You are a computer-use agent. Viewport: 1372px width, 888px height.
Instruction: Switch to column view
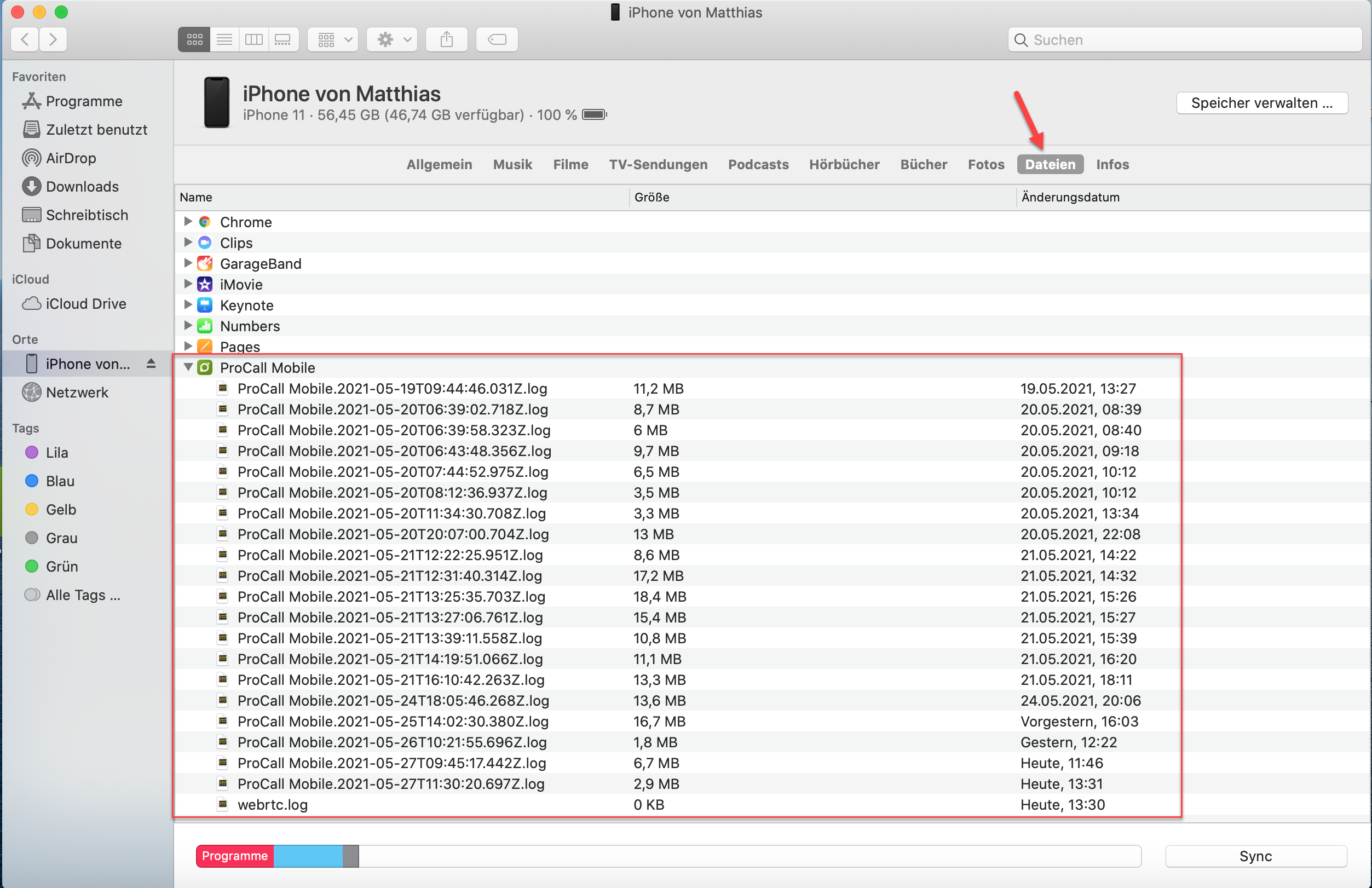point(253,40)
